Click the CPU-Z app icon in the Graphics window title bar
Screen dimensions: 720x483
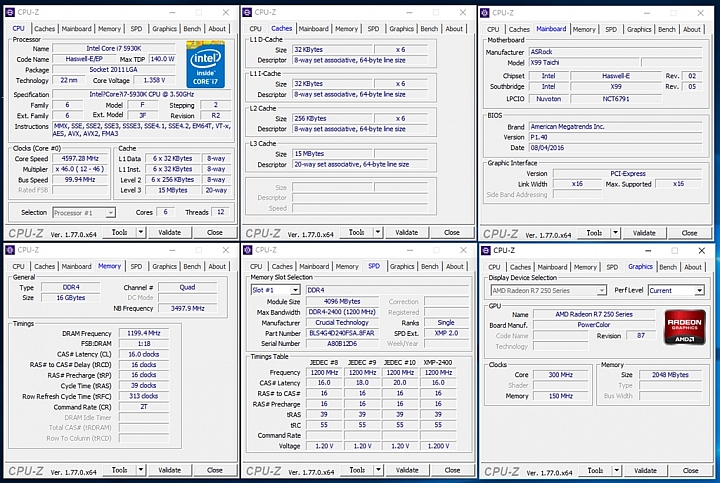point(485,250)
